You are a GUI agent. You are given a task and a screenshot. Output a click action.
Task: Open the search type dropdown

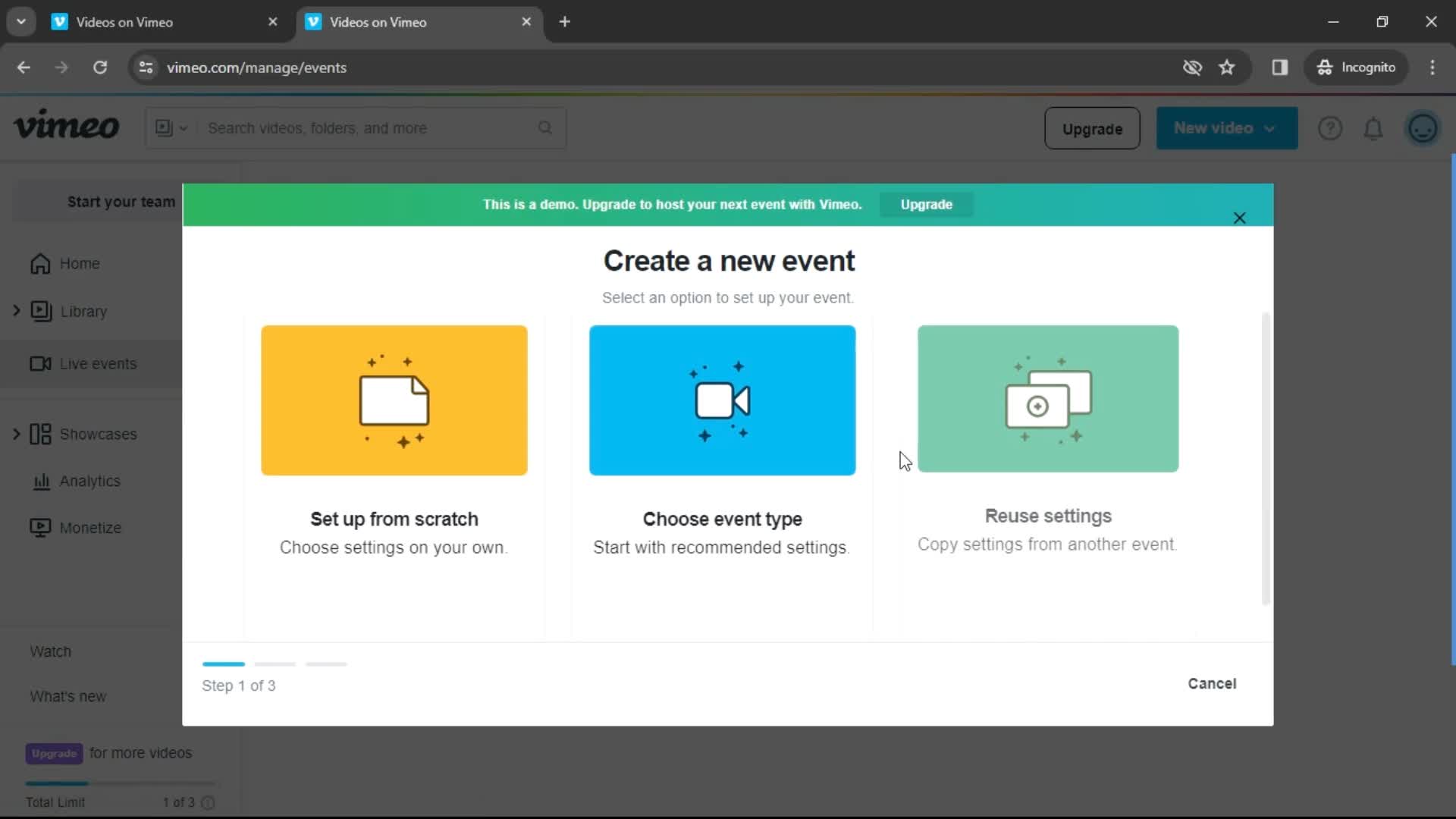[171, 128]
